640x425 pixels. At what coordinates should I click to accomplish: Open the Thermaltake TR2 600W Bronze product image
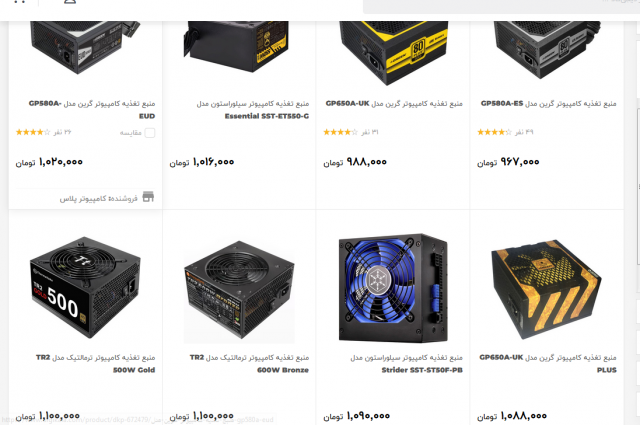239,290
